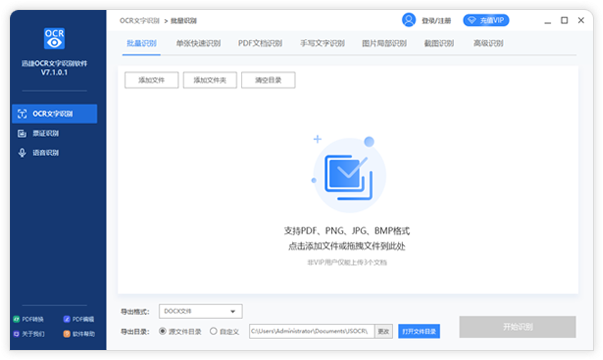Close the OCR application window
The image size is (603, 360).
[581, 20]
